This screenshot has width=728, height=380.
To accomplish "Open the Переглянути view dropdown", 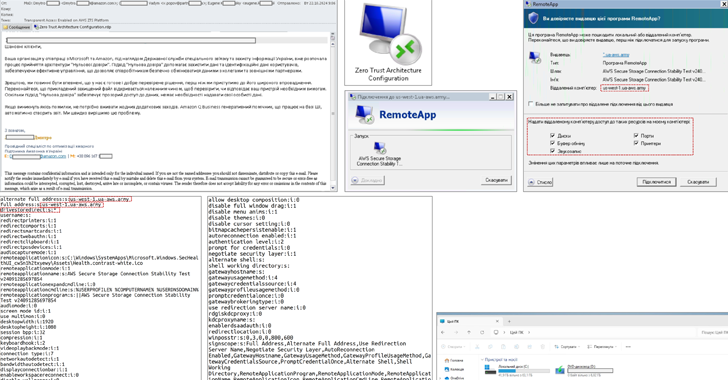I will [x=603, y=347].
